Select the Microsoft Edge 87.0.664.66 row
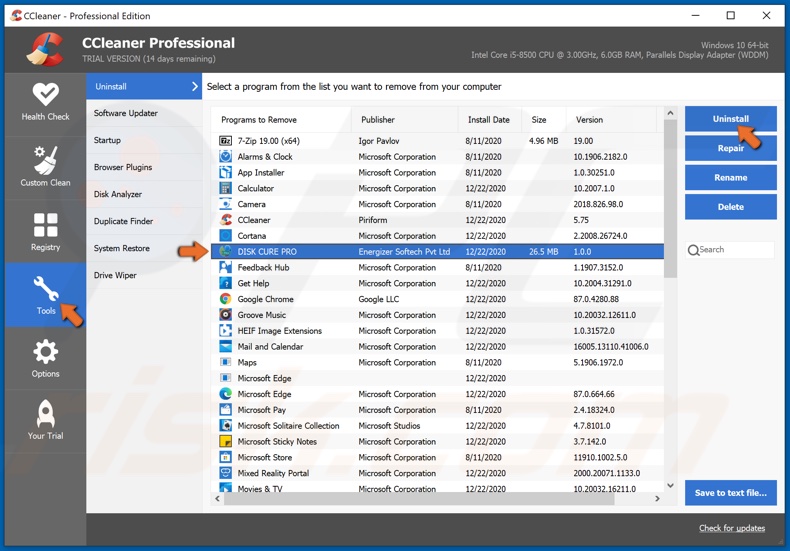Screen dimensions: 790x551 (x=437, y=394)
